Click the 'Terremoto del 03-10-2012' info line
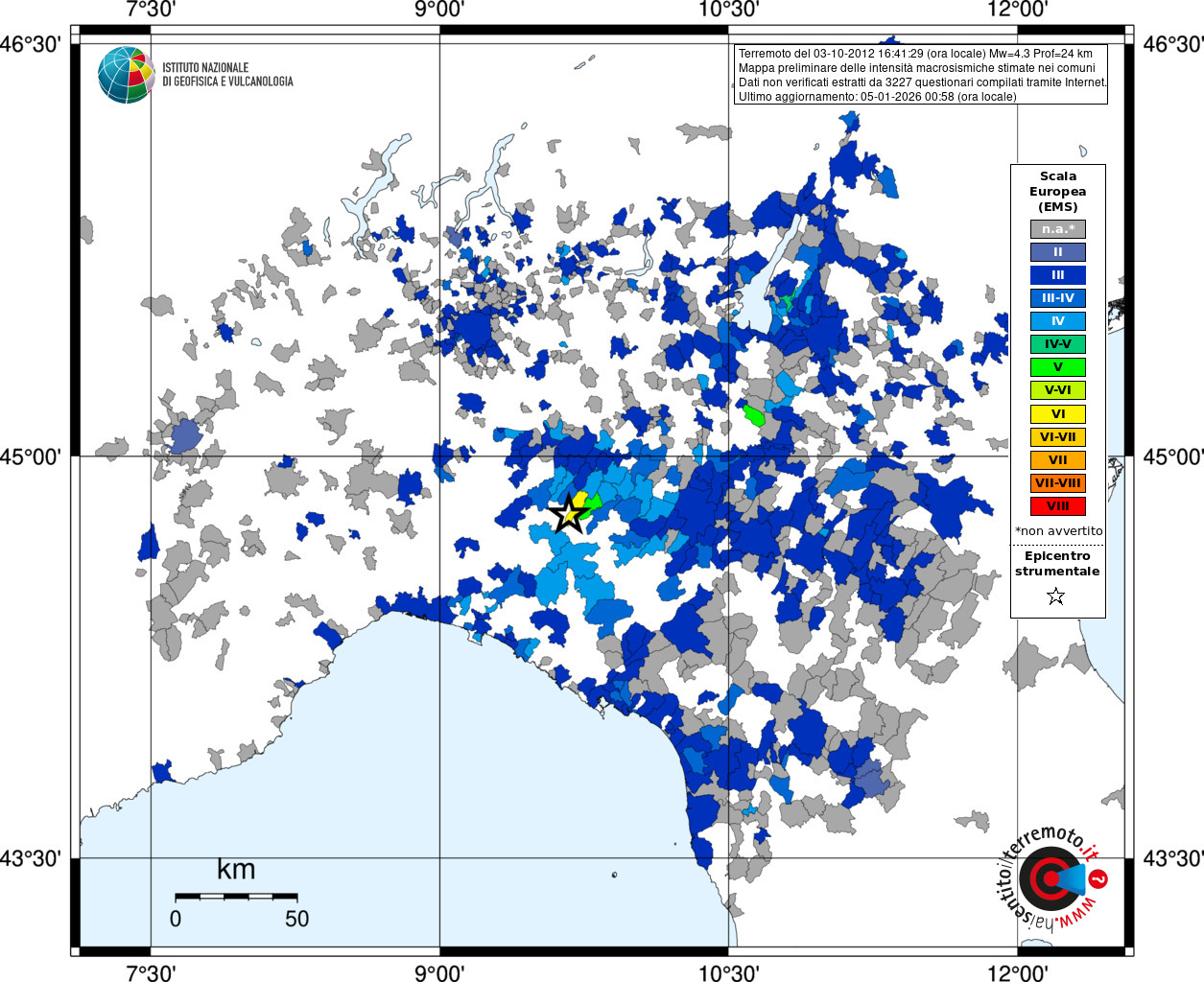The height and width of the screenshot is (982, 1204). tap(915, 54)
